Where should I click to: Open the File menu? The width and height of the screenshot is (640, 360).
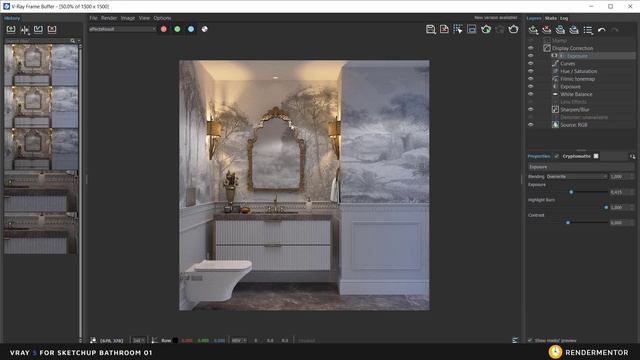[x=93, y=18]
